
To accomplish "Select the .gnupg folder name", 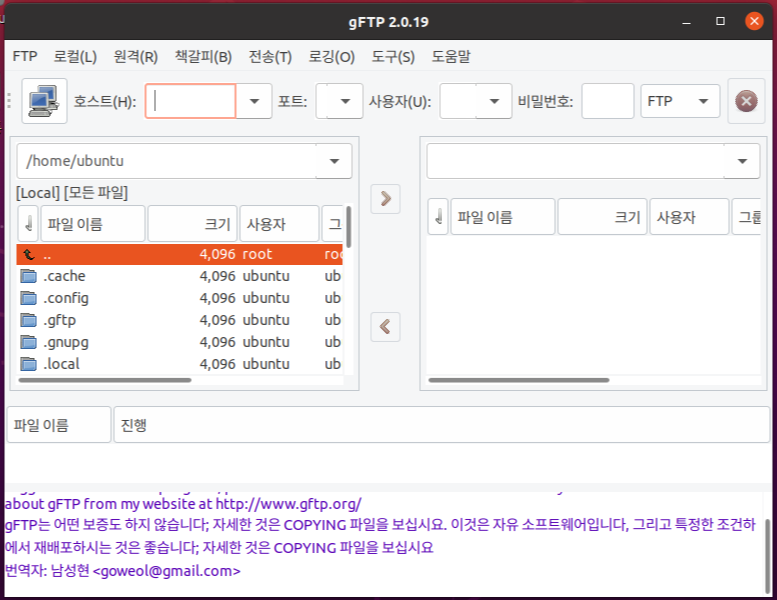I will point(66,342).
